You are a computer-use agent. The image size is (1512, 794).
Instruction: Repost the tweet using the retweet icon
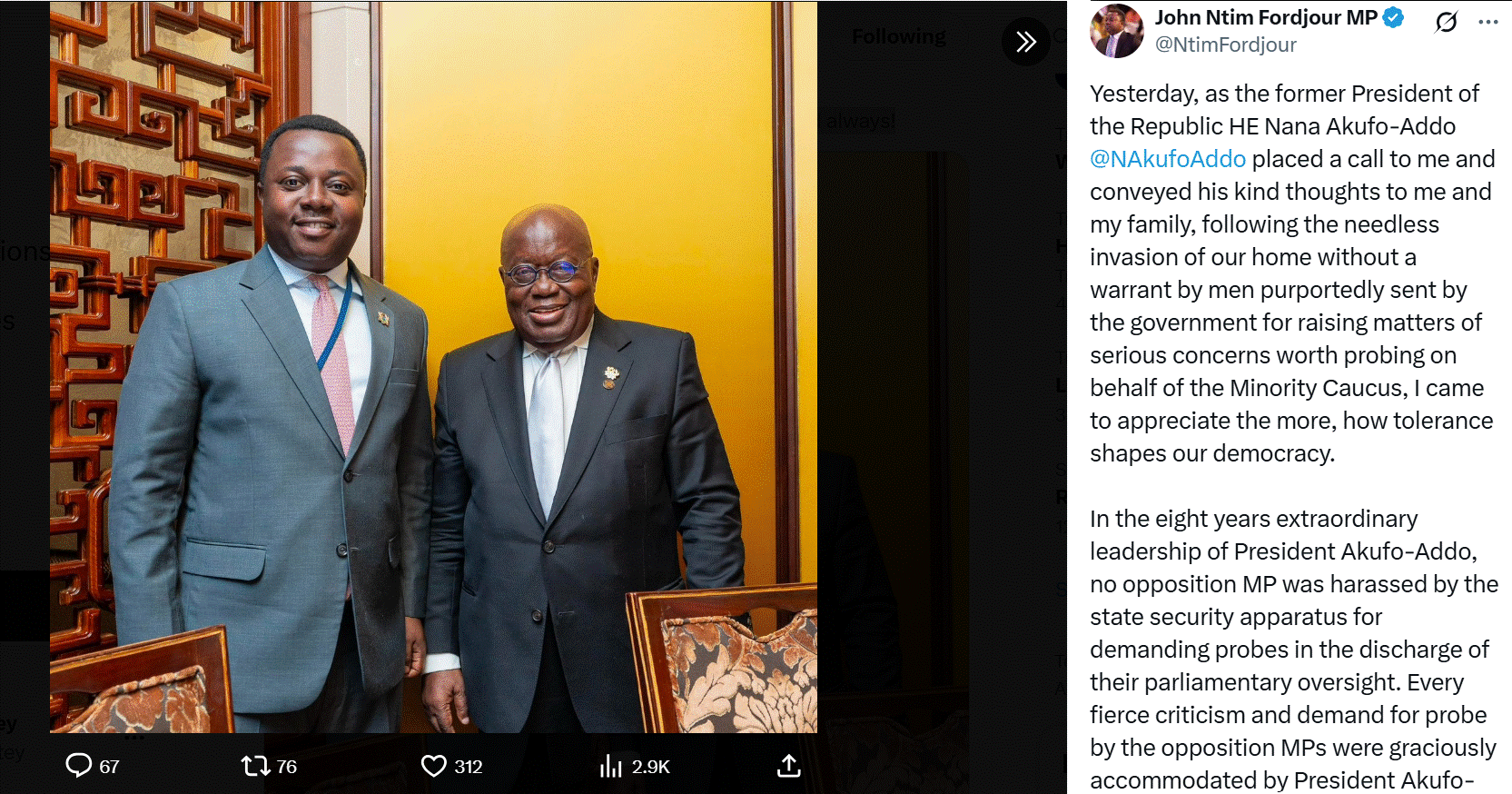(x=255, y=766)
